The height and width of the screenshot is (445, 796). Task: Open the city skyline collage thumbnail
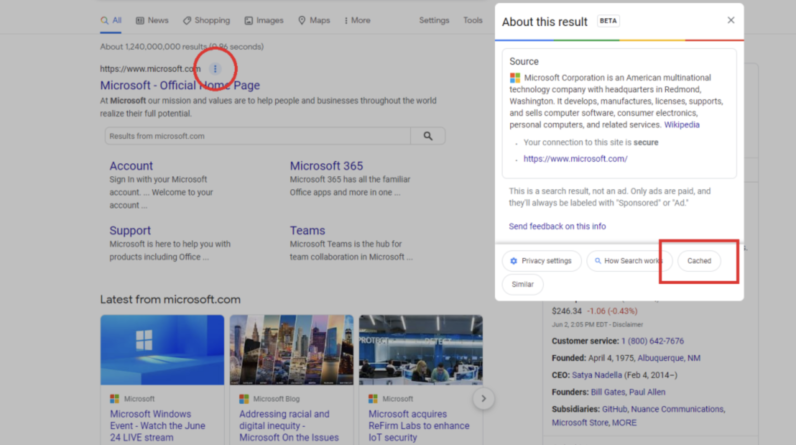coord(291,350)
